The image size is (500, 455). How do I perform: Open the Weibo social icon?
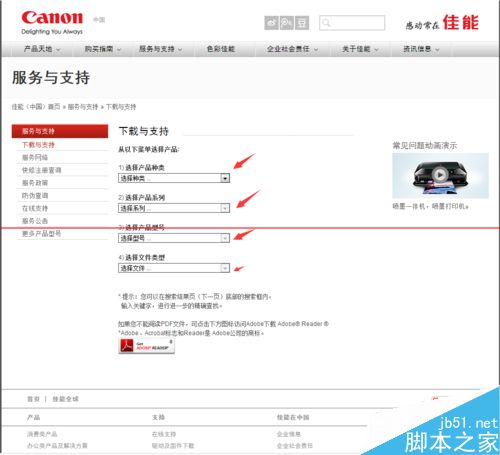[x=271, y=23]
